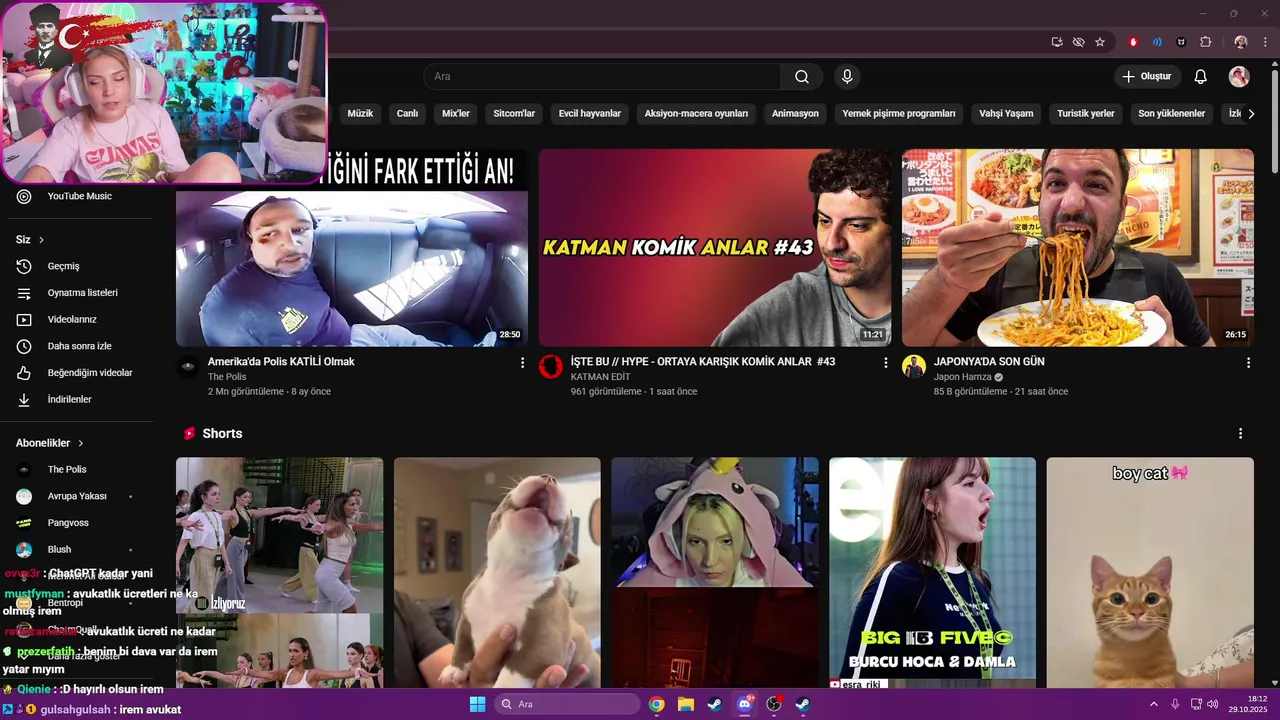This screenshot has width=1280, height=720.
Task: Click the Japon Hamza channel avatar
Action: 914,367
